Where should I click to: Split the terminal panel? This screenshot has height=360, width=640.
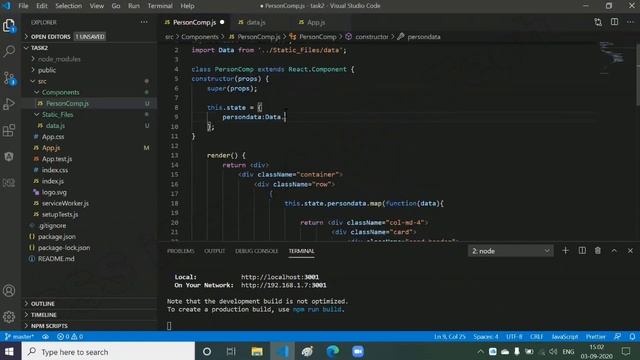tap(582, 251)
